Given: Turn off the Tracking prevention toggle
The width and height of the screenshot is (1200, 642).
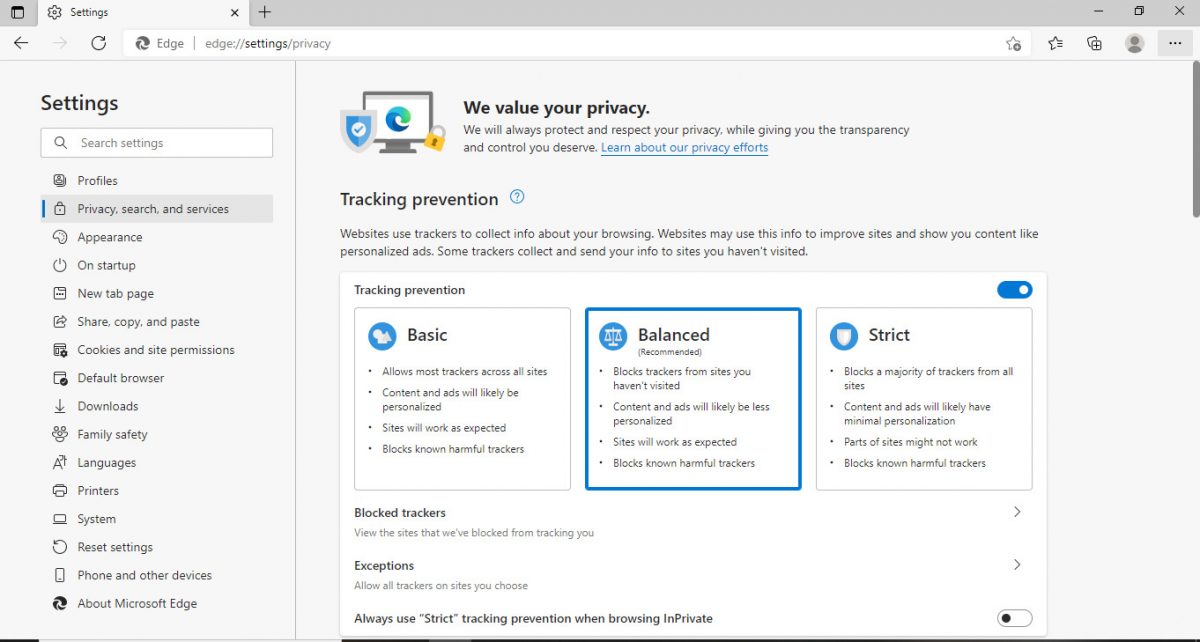Looking at the screenshot, I should pyautogui.click(x=1014, y=290).
